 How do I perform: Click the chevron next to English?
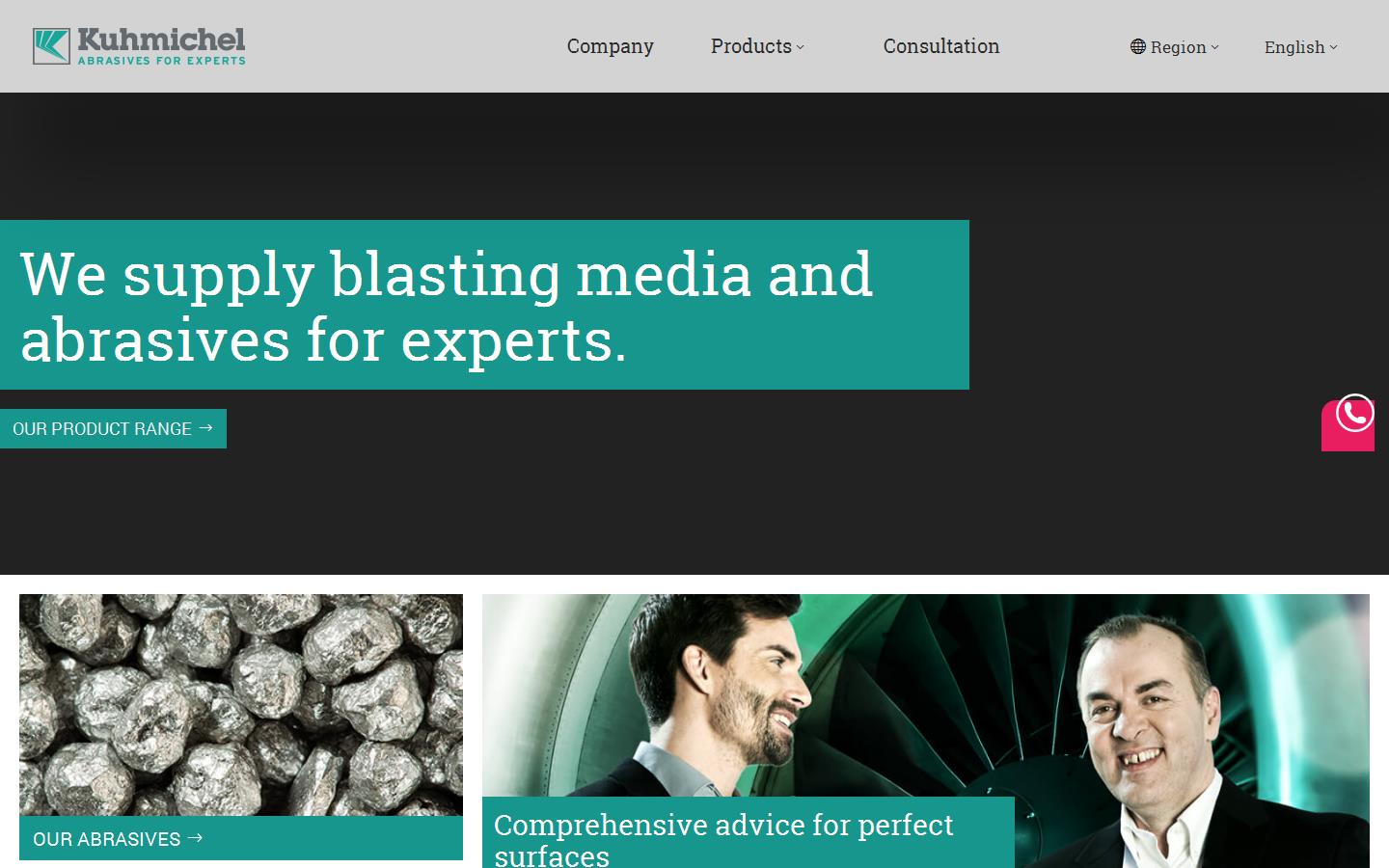tap(1334, 46)
